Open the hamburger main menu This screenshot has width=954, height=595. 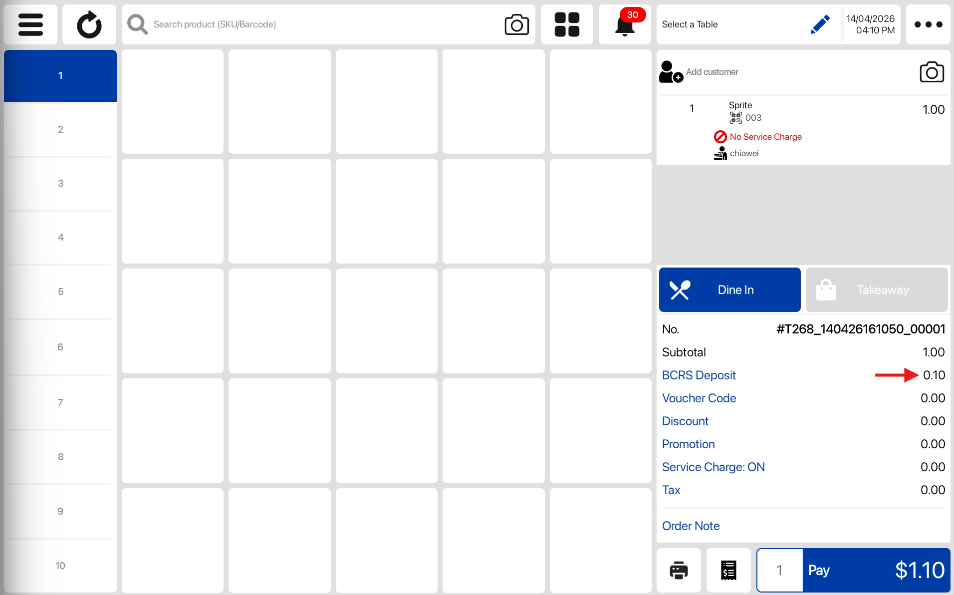coord(31,25)
